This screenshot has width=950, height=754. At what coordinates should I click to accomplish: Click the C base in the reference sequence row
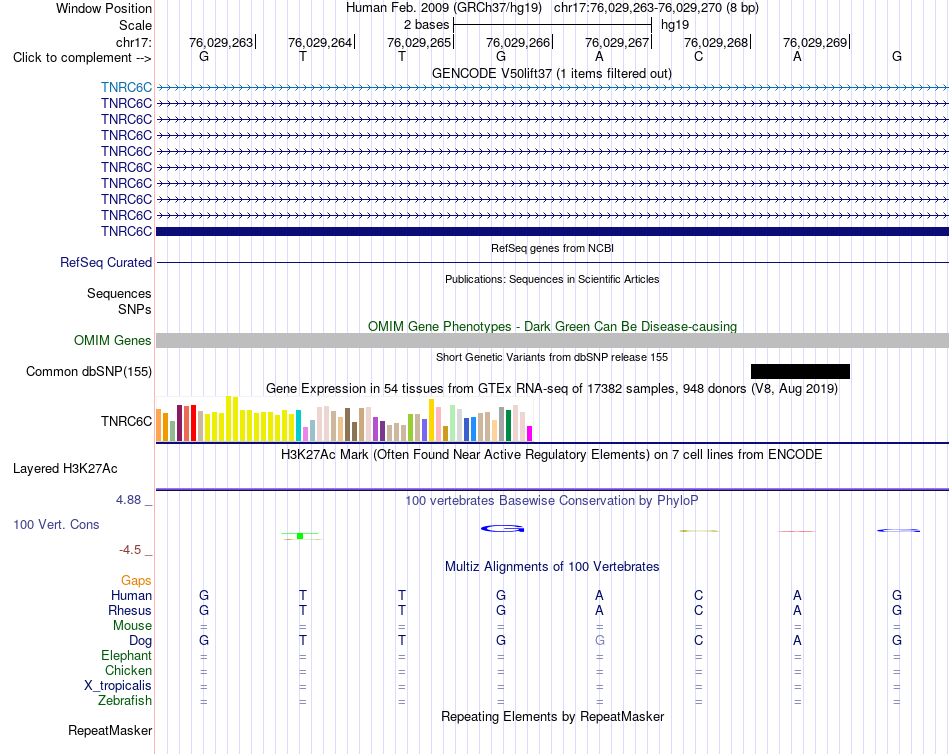[699, 56]
